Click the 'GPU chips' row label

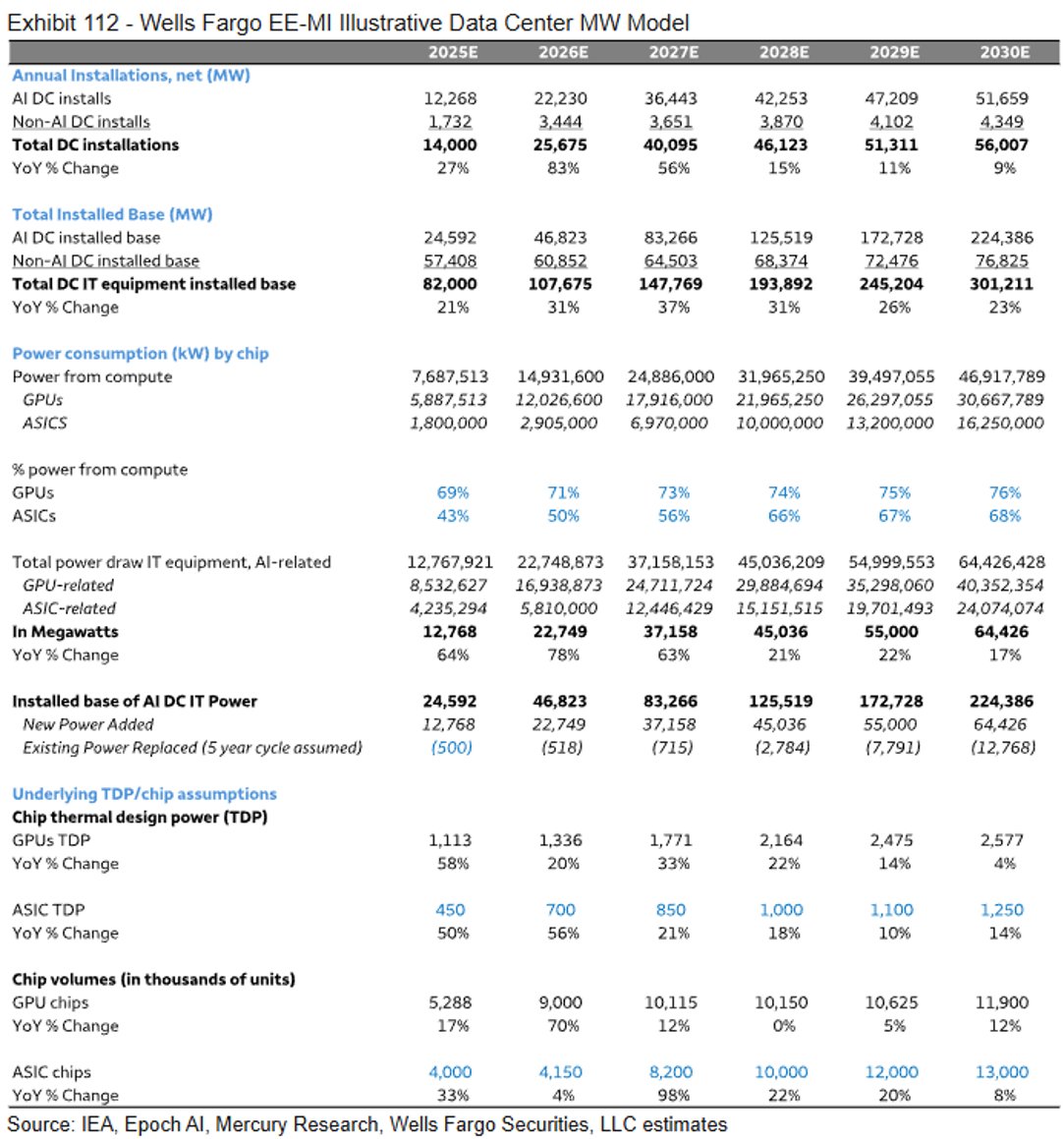(50, 1004)
